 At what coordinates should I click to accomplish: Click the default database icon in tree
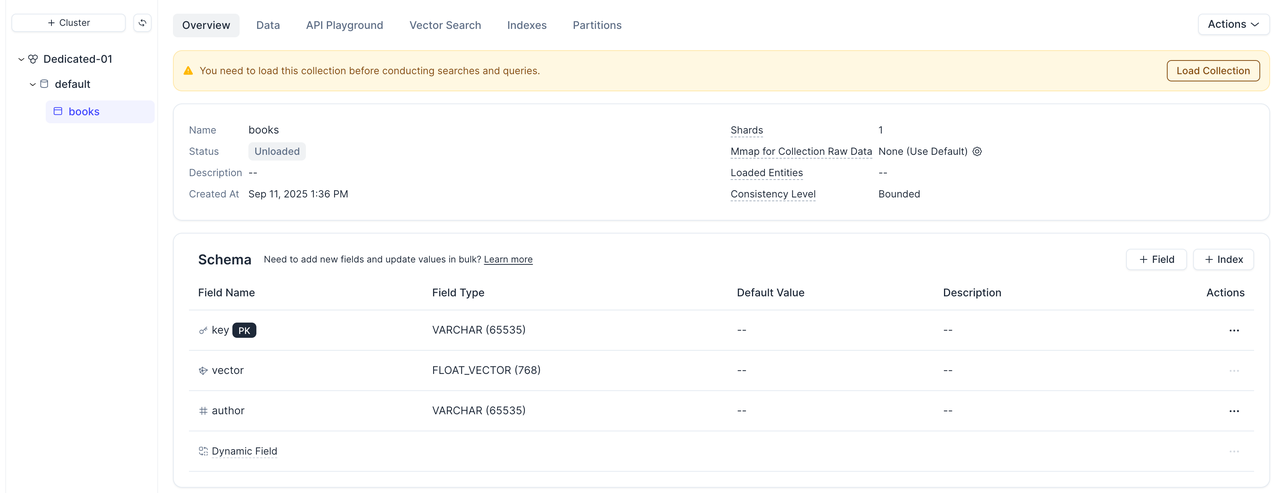tap(44, 84)
